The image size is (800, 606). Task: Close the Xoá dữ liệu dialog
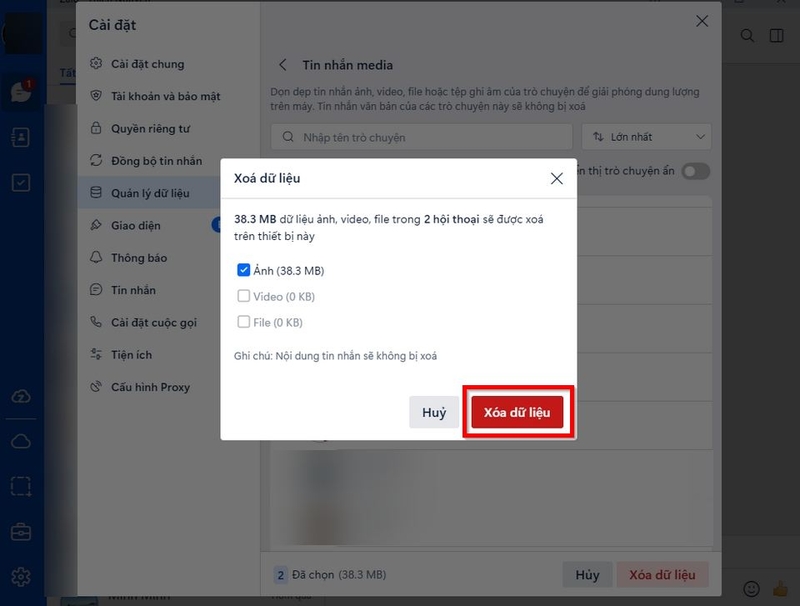[557, 178]
